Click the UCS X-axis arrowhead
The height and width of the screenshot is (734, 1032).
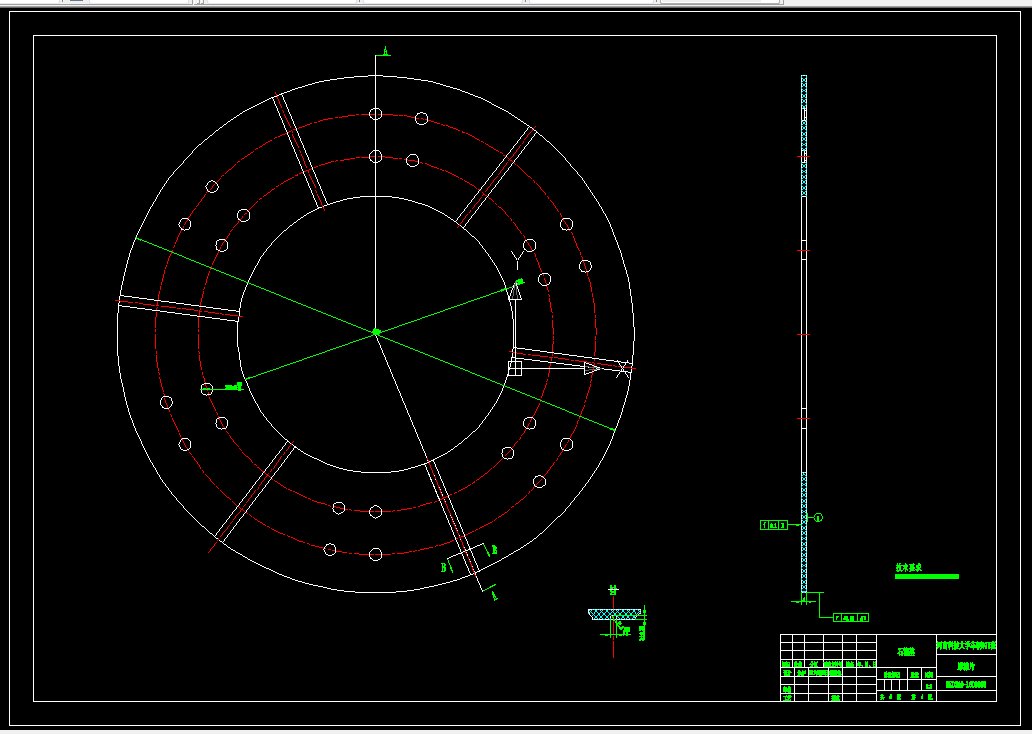pos(592,368)
